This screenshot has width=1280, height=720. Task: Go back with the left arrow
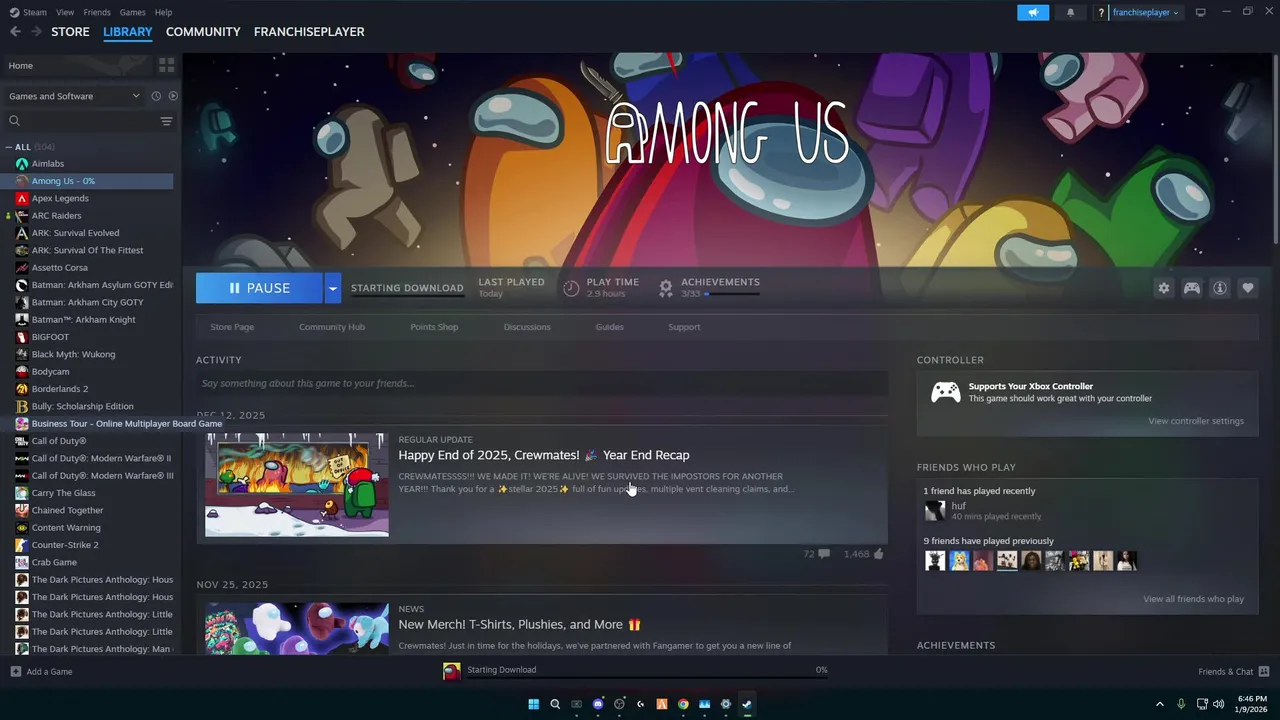click(x=15, y=32)
